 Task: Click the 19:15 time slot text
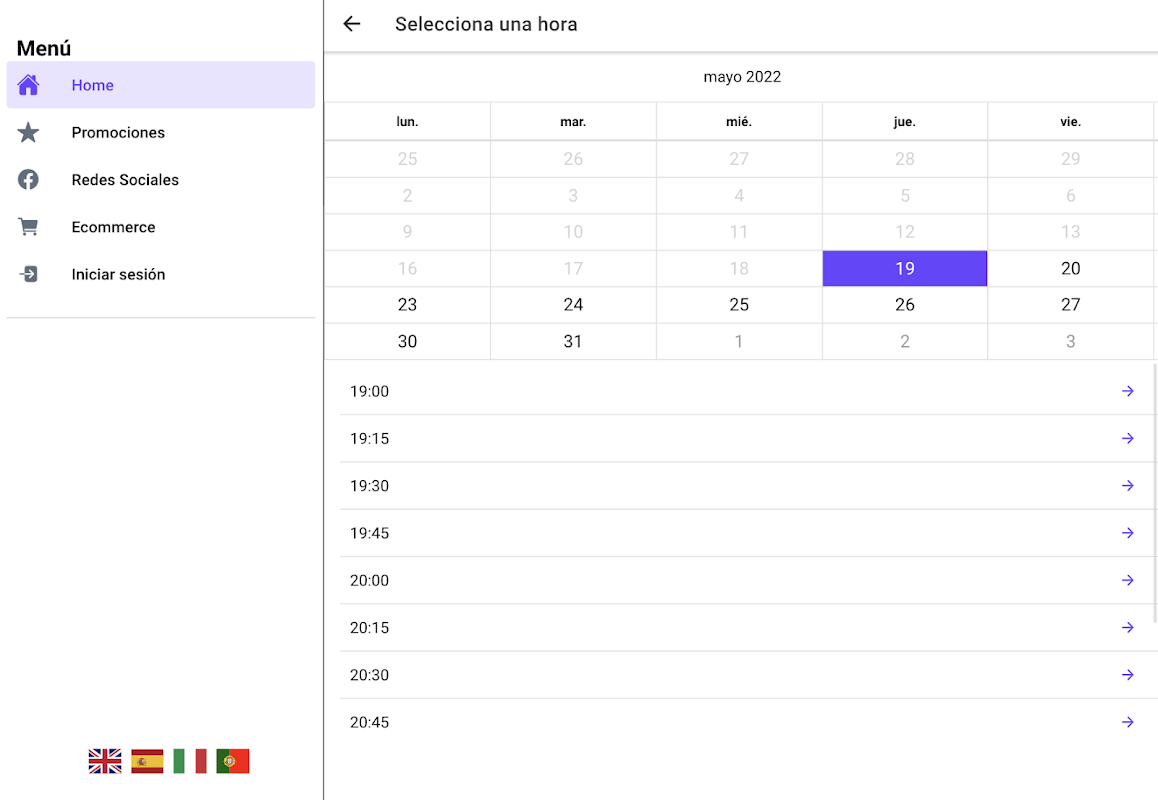click(369, 439)
